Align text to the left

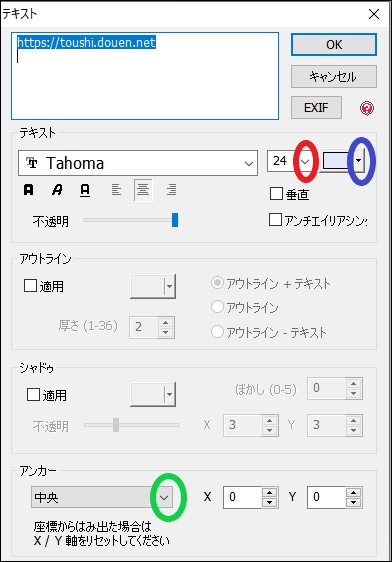tap(116, 190)
